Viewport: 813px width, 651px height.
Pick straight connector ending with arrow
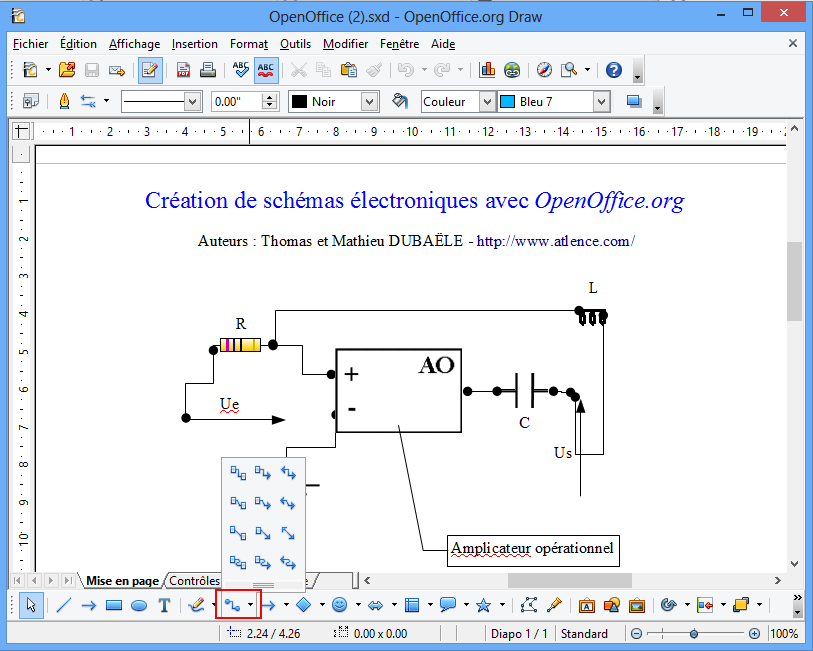(263, 533)
